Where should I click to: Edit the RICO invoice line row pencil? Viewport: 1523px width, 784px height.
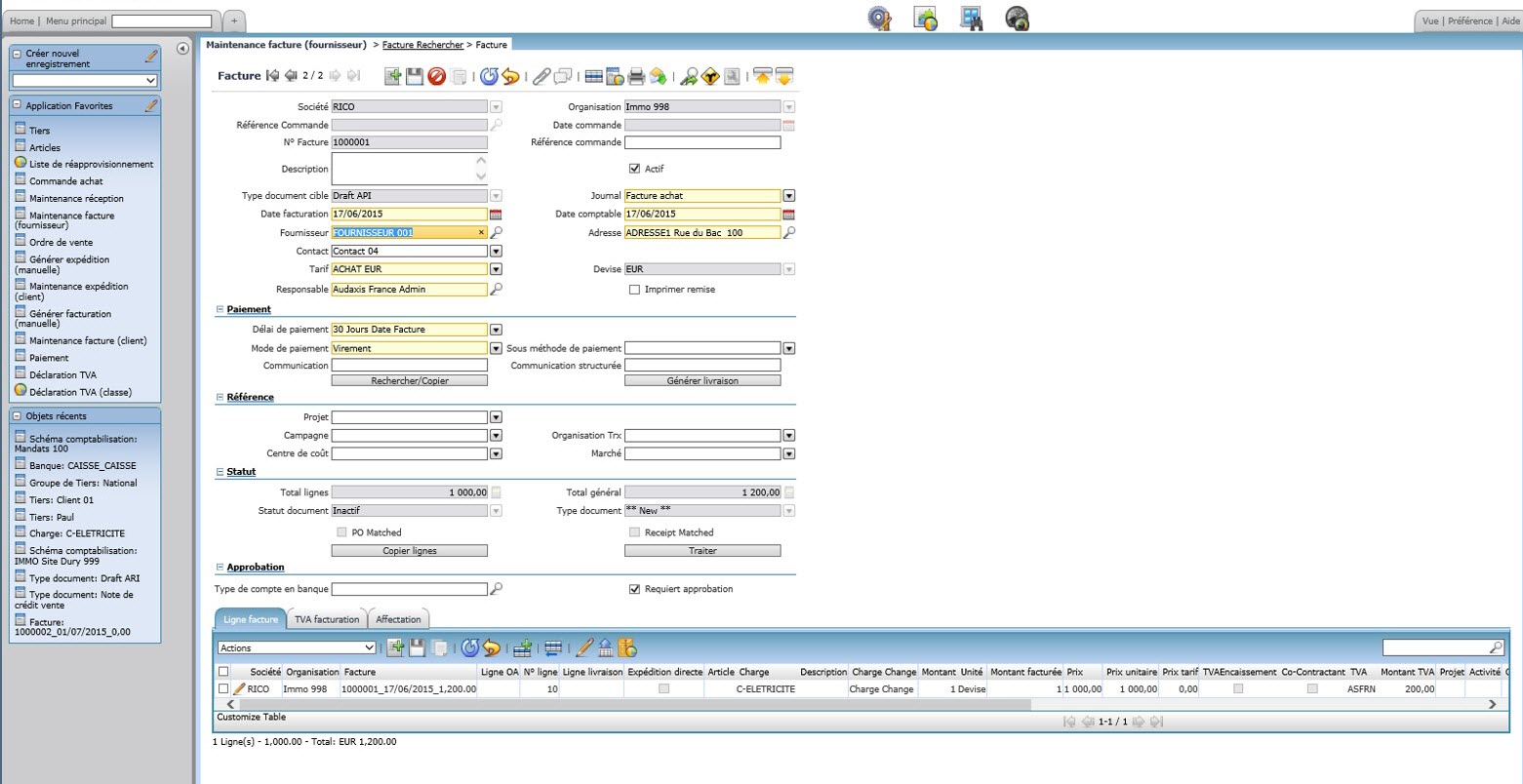point(239,689)
